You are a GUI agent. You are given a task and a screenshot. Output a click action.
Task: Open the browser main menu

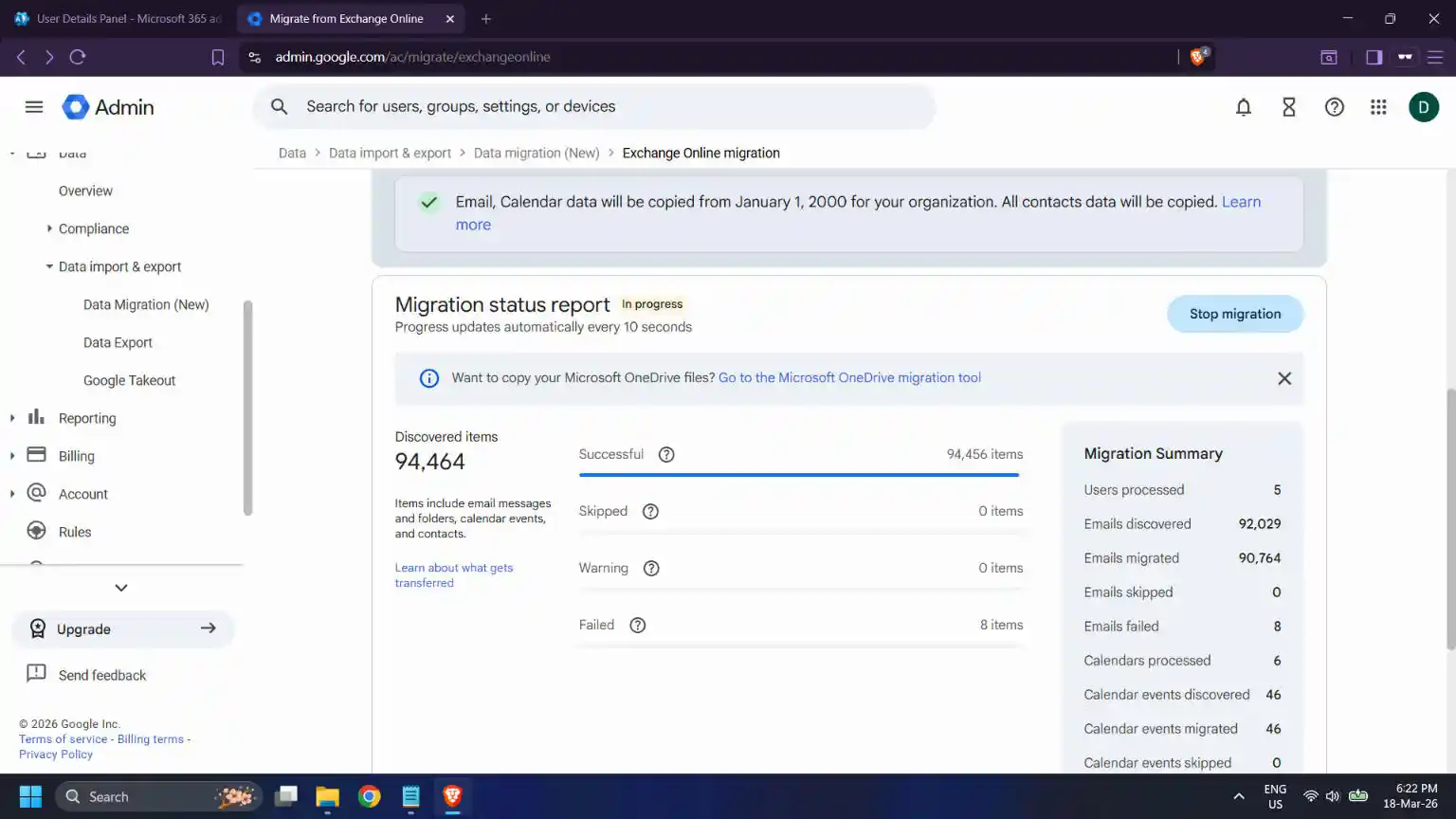(x=1435, y=57)
